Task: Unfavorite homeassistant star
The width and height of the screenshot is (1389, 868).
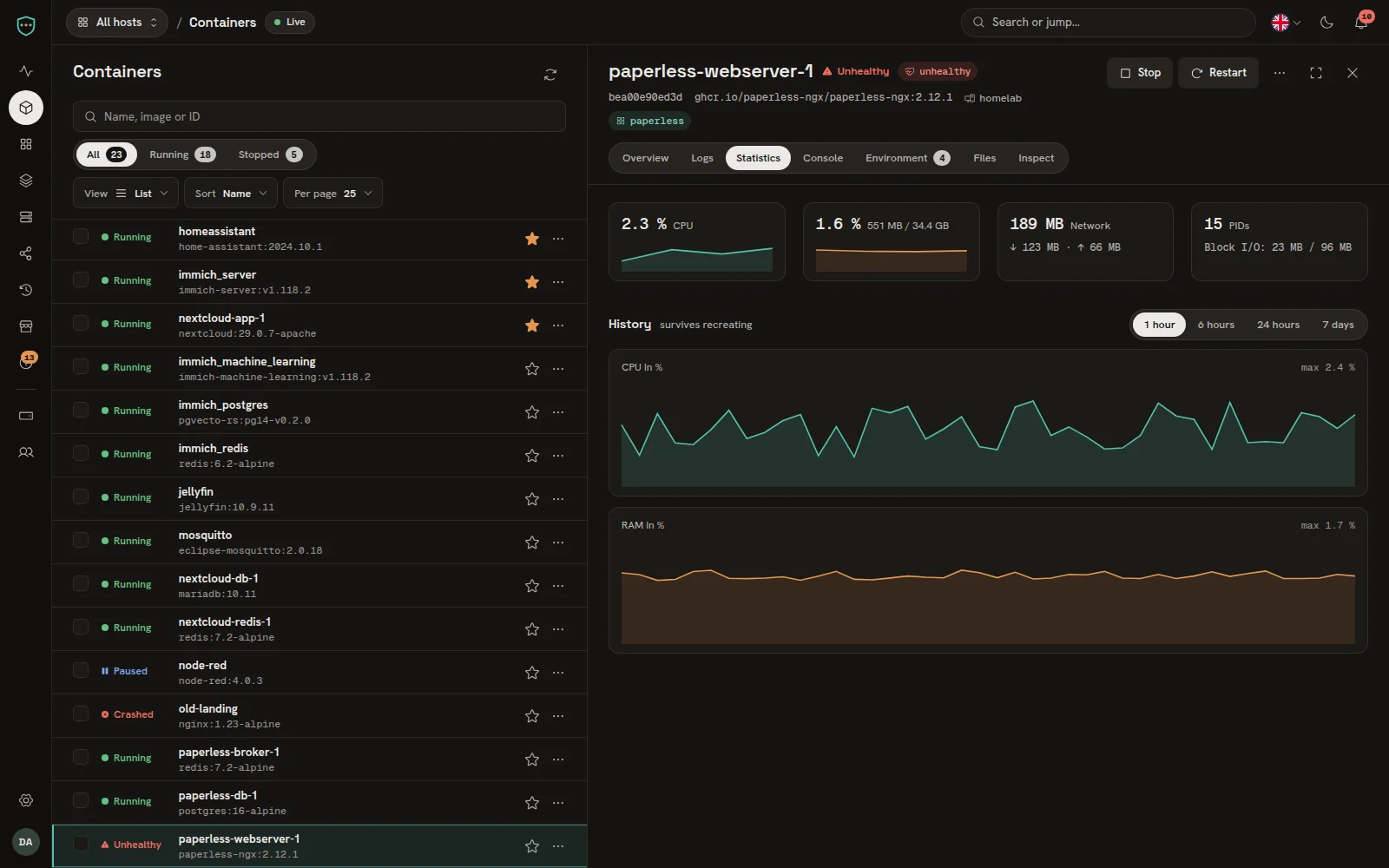Action: tap(532, 239)
